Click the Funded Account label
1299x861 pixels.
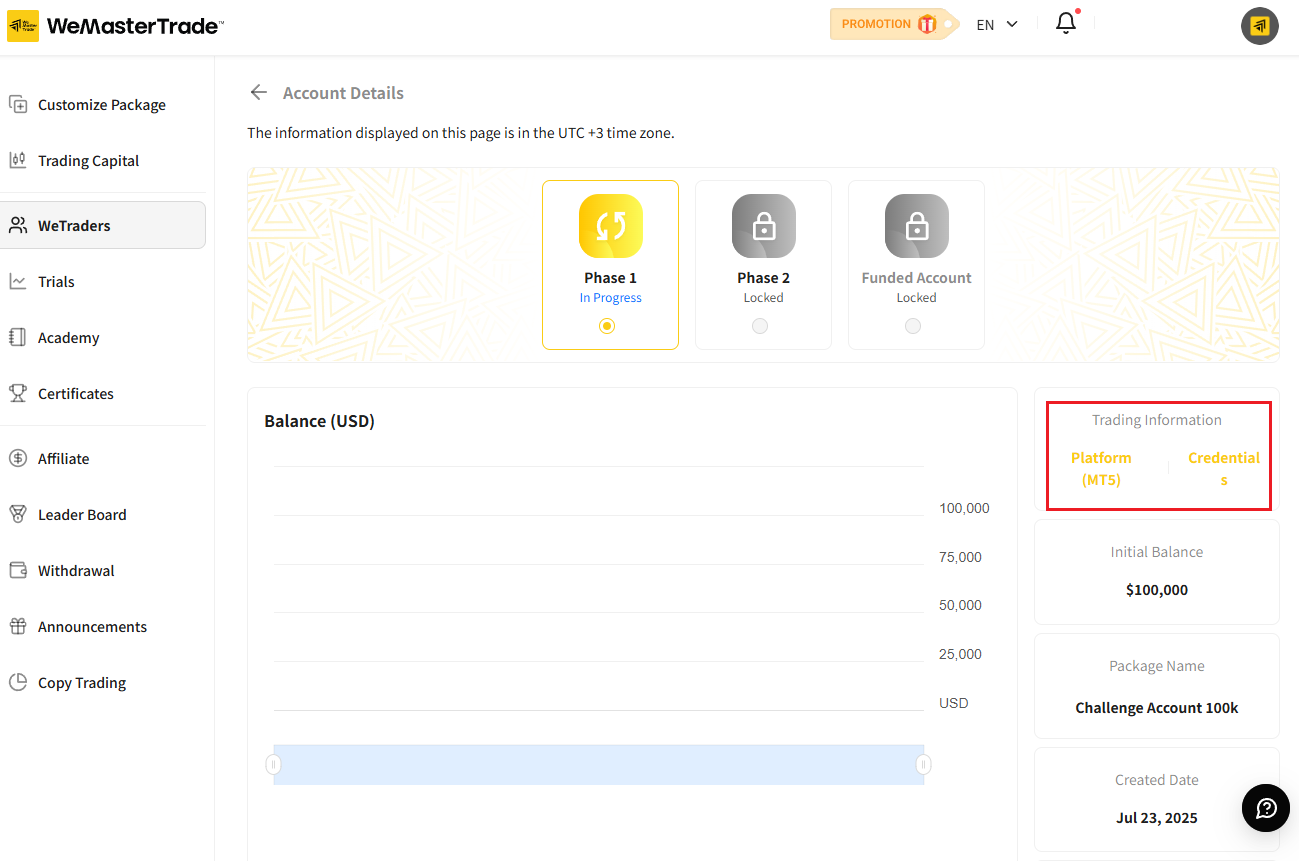click(x=917, y=278)
